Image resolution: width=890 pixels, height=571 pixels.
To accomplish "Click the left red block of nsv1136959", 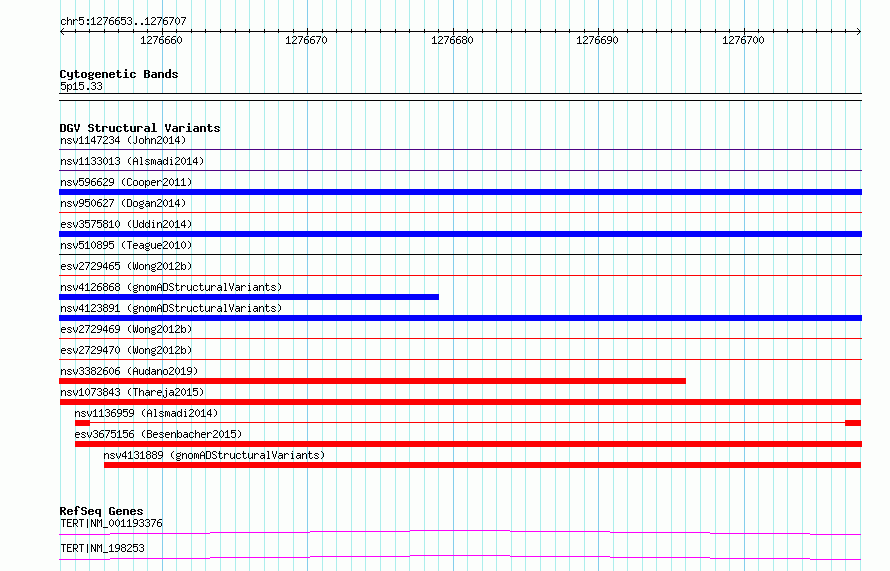I will (82, 423).
